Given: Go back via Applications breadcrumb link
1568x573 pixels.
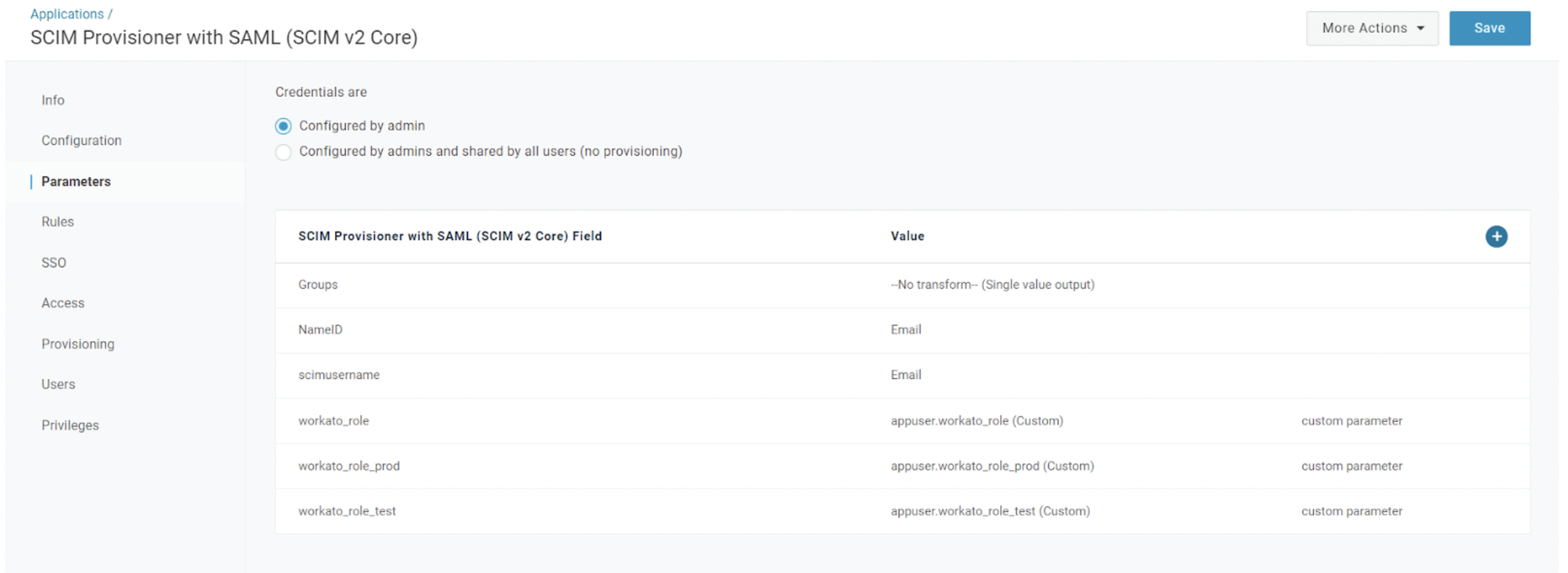Looking at the screenshot, I should tap(67, 14).
